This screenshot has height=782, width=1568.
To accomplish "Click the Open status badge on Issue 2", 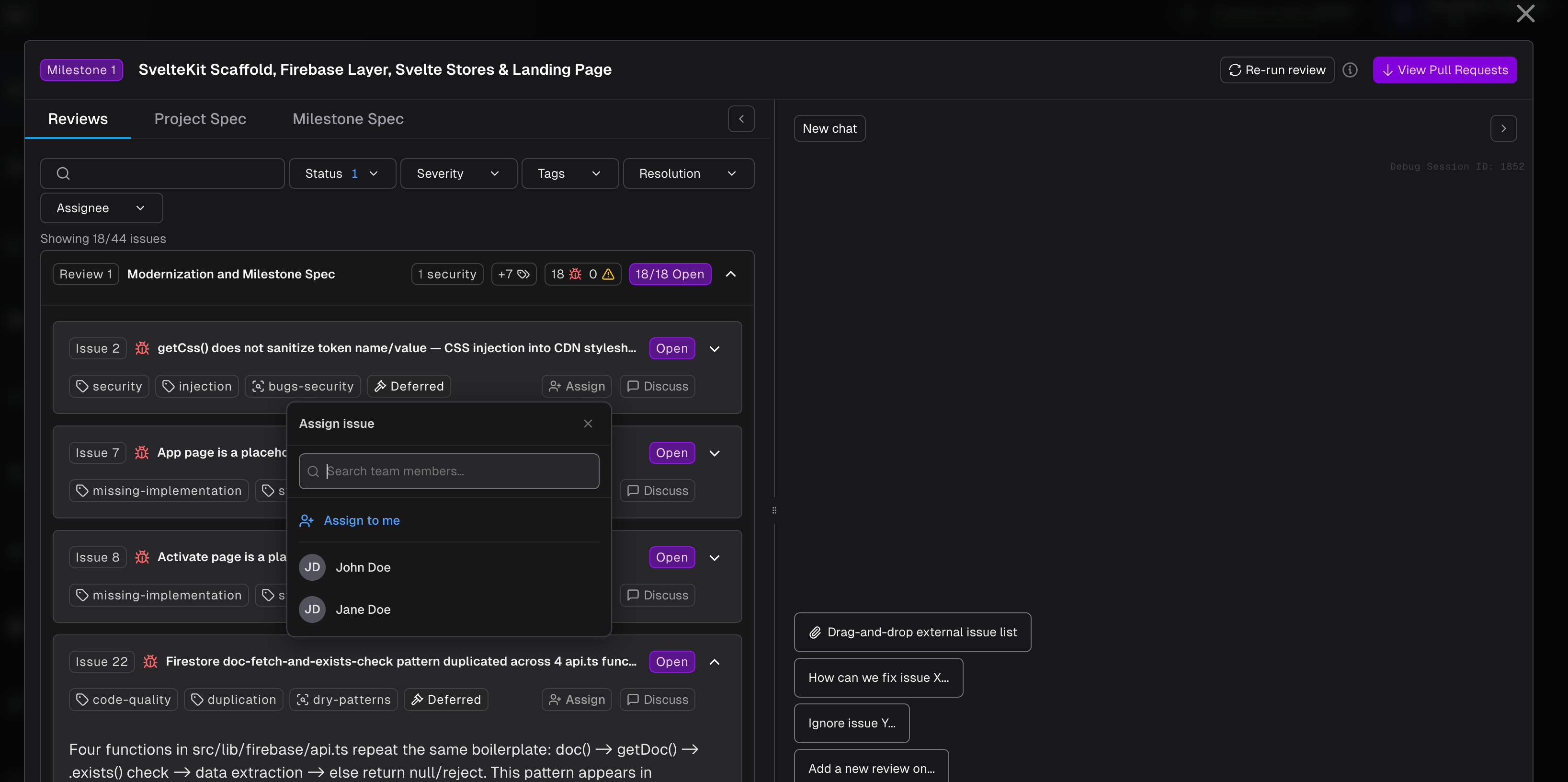I will (671, 348).
